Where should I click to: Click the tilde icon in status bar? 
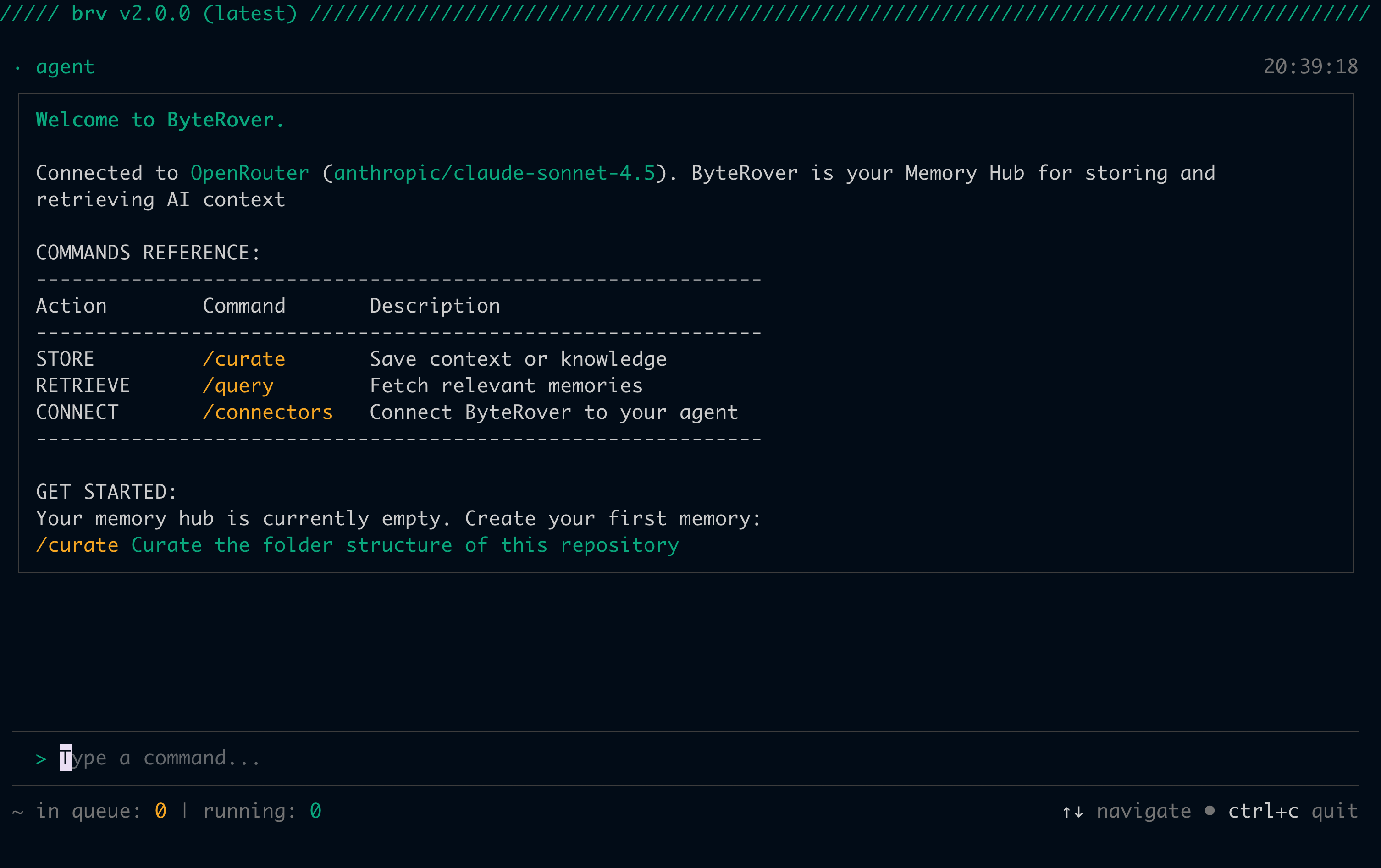click(x=18, y=812)
